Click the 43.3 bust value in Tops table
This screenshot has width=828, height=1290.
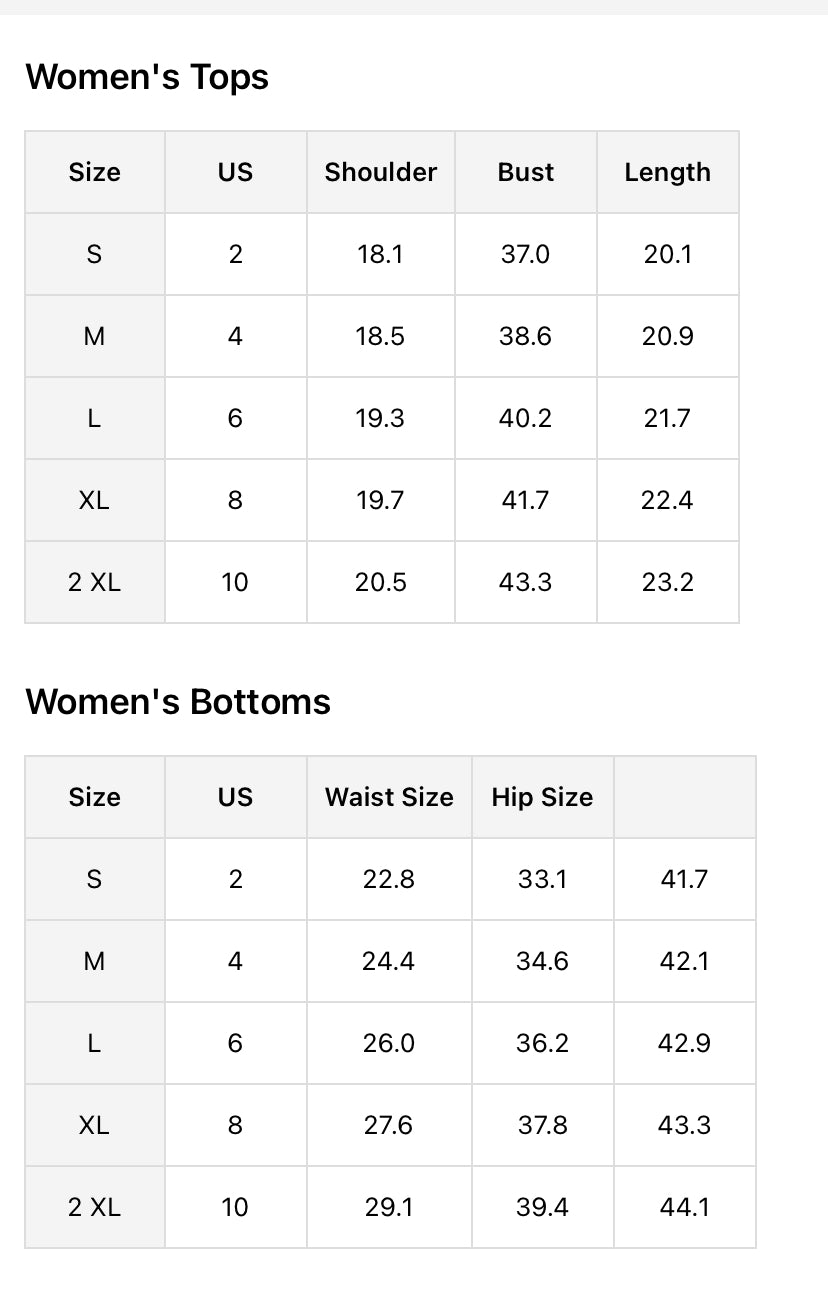click(525, 582)
